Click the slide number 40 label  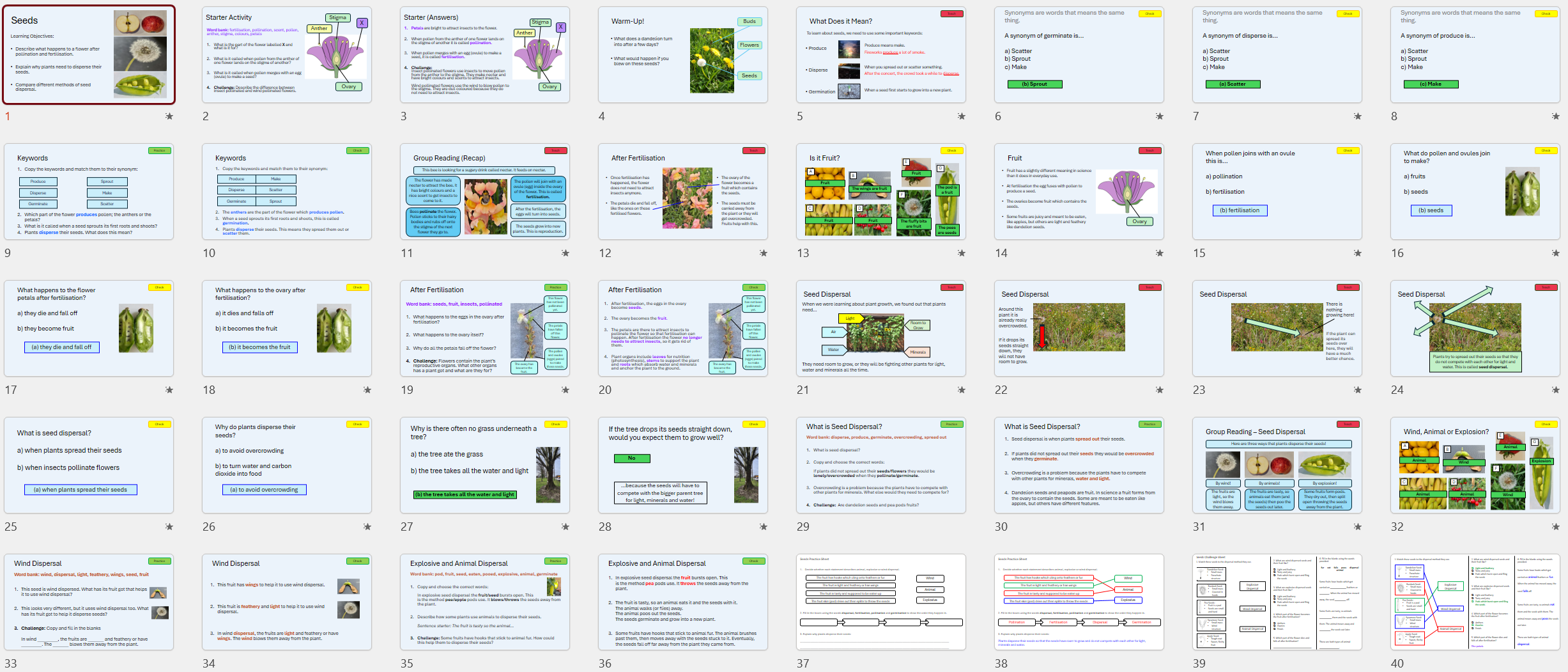[1397, 664]
